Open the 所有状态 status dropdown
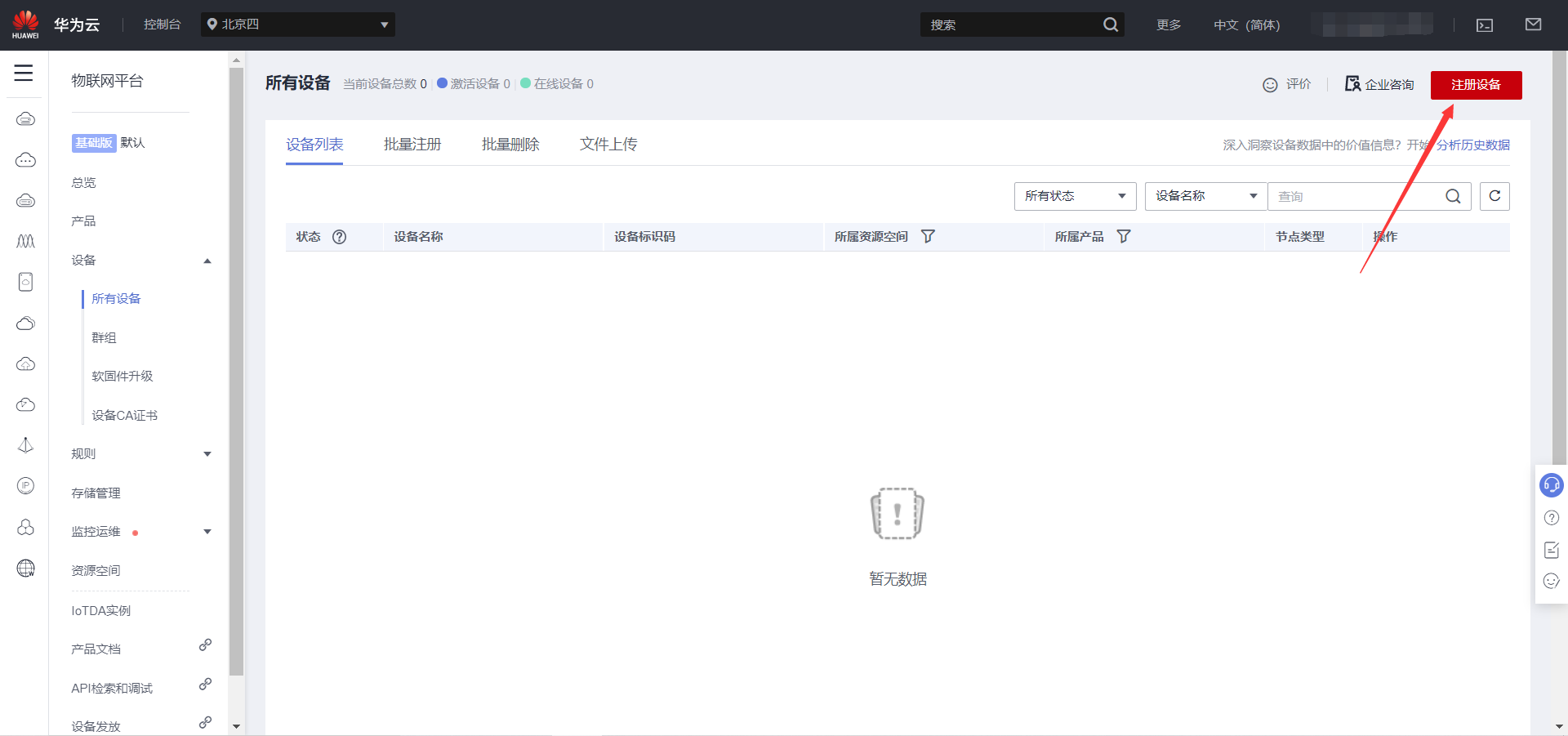Screen dimensions: 1568x736 point(1076,196)
